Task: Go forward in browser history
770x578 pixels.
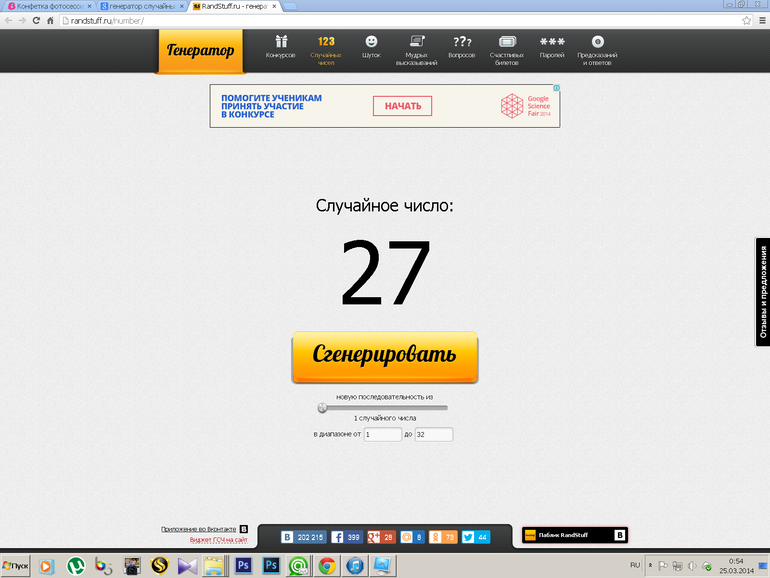Action: (x=22, y=21)
